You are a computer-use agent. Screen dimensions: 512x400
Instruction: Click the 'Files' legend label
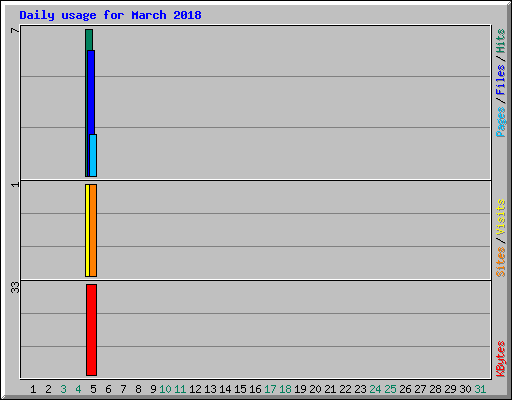(x=500, y=80)
